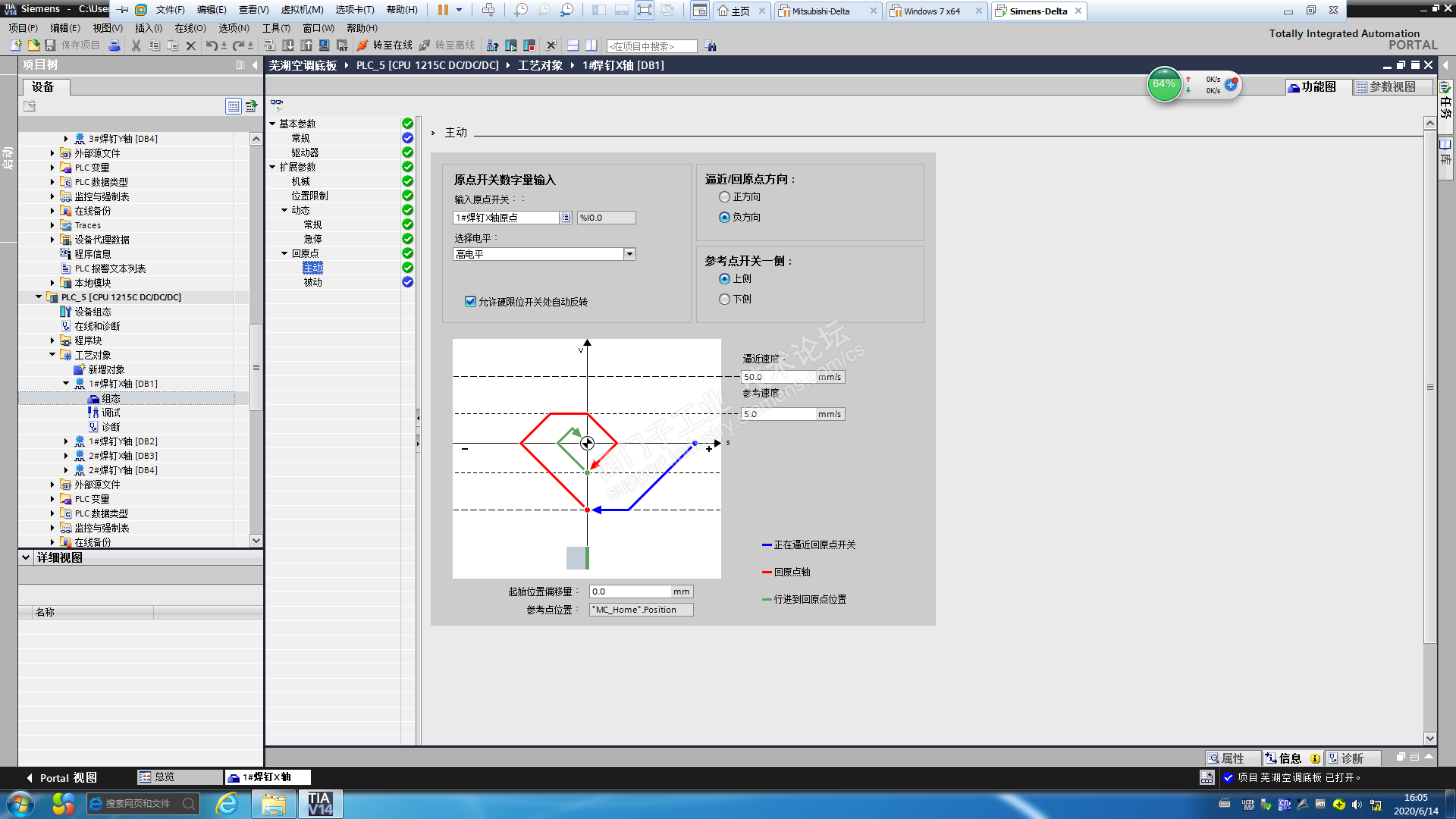Viewport: 1456px width, 819px height.
Task: Click the Go online (转至在线) icon
Action: click(x=362, y=45)
